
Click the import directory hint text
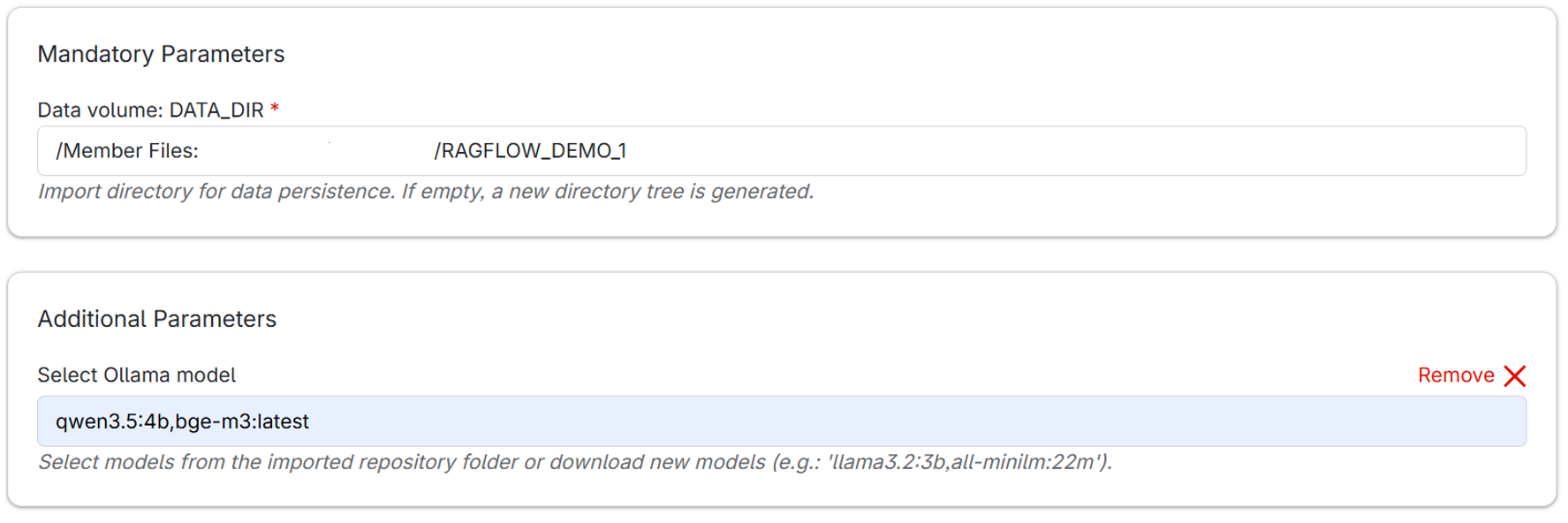[x=425, y=192]
